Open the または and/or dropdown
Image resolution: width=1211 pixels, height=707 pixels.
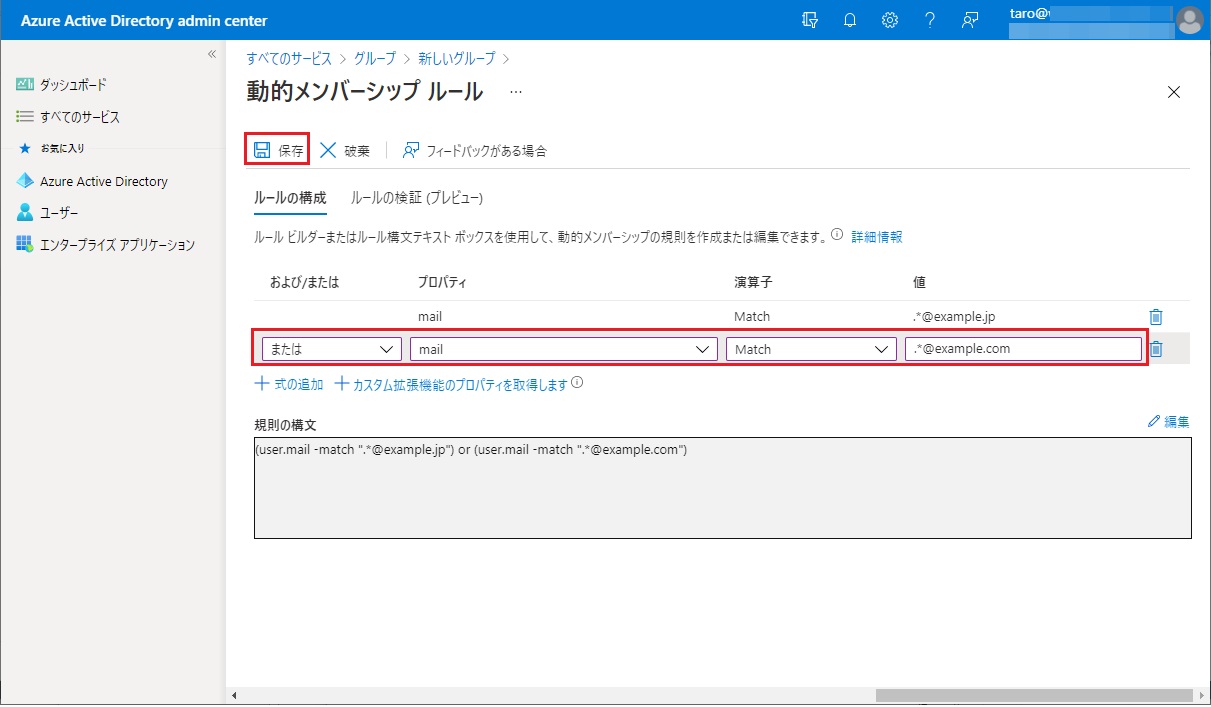coord(331,349)
